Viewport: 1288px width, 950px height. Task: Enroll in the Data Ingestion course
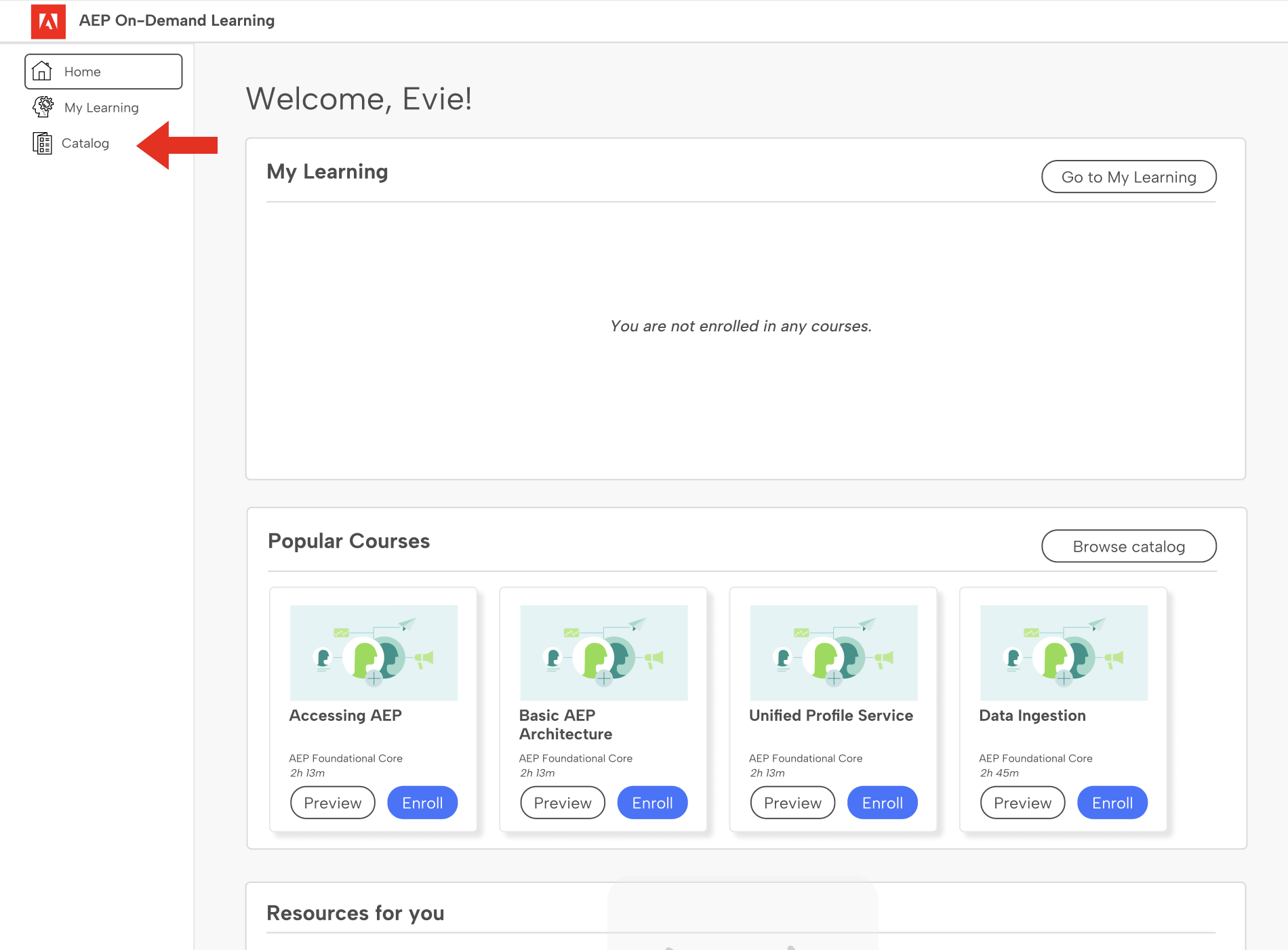[x=1112, y=803]
